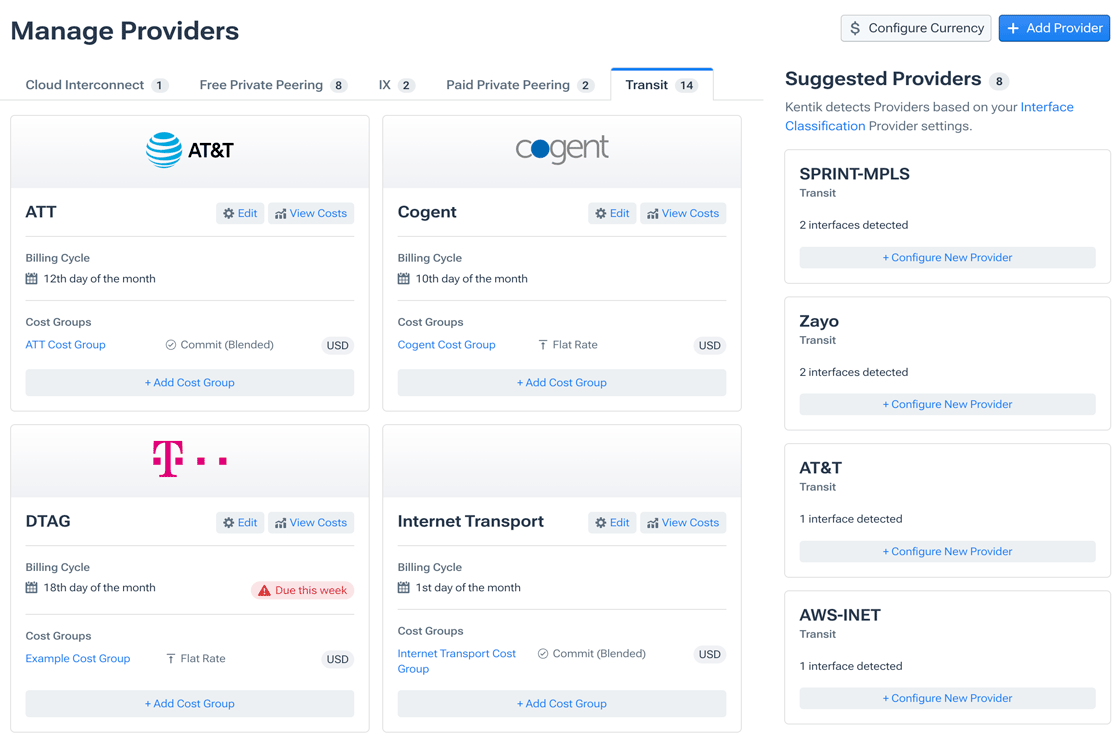This screenshot has width=1120, height=736.
Task: Click the calendar icon under Cogent Billing Cycle
Action: click(x=405, y=278)
